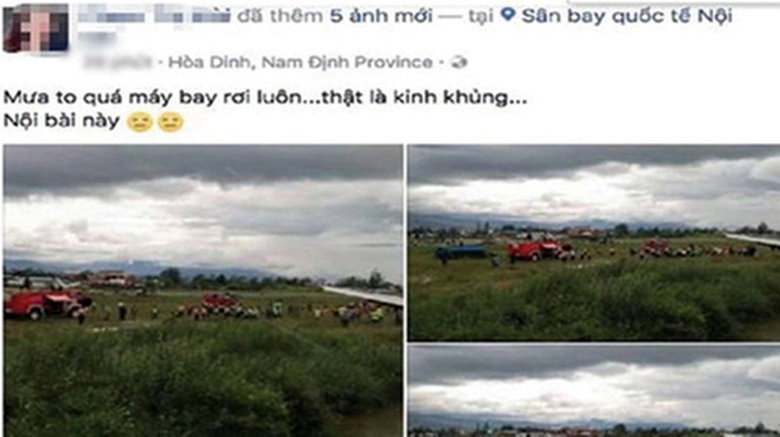Viewport: 780px width, 437px height.
Task: Click the "Nội bài này" caption line
Action: pyautogui.click(x=62, y=121)
